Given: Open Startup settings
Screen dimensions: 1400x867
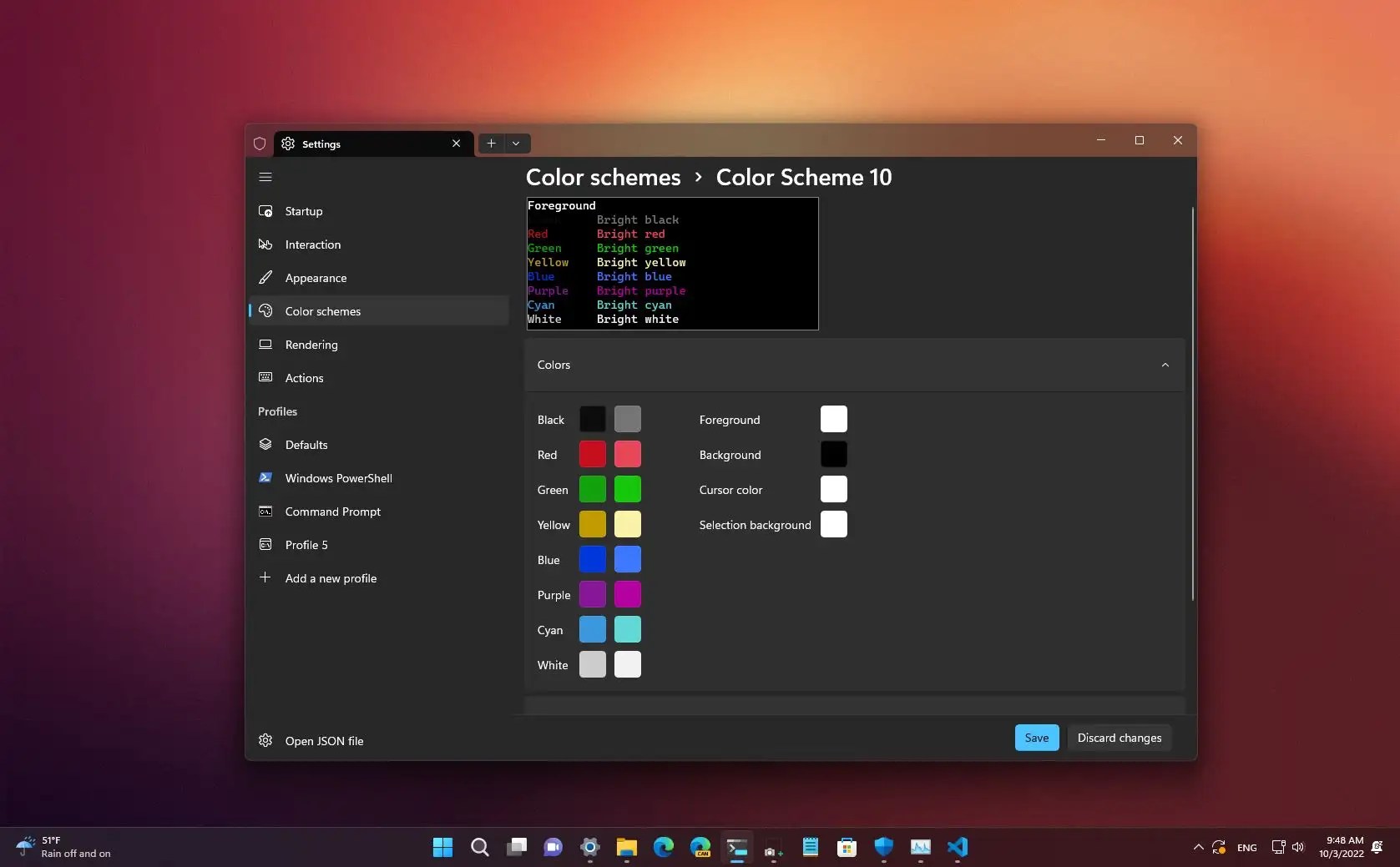Looking at the screenshot, I should (x=303, y=211).
